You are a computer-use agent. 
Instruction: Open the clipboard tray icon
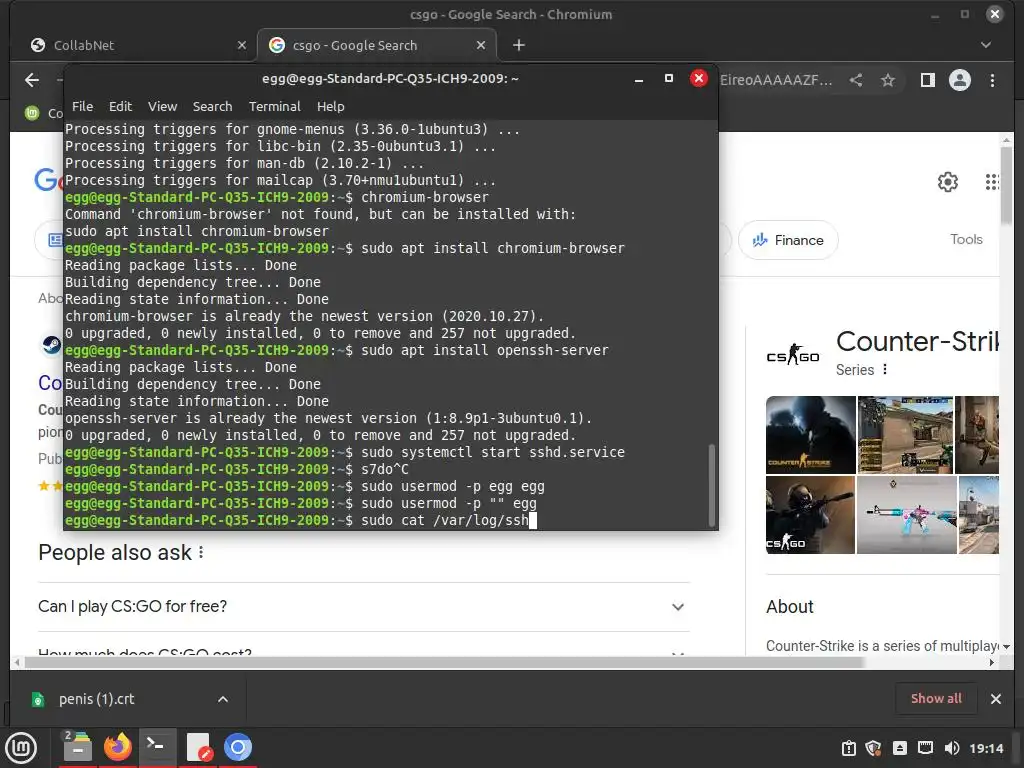848,748
